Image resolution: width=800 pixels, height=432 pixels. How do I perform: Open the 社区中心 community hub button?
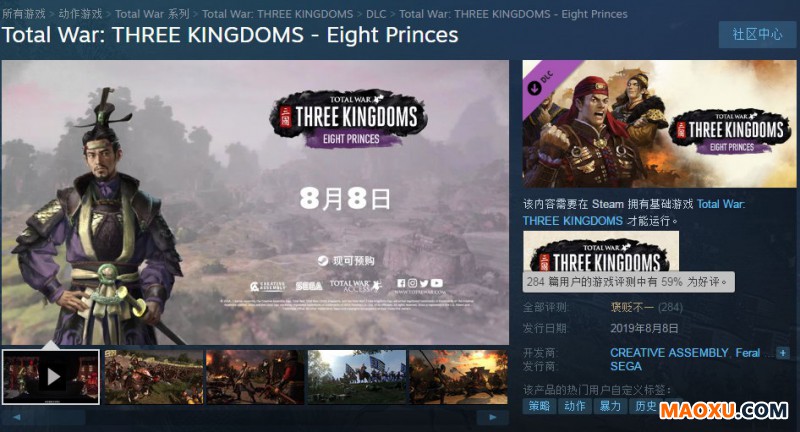[757, 35]
